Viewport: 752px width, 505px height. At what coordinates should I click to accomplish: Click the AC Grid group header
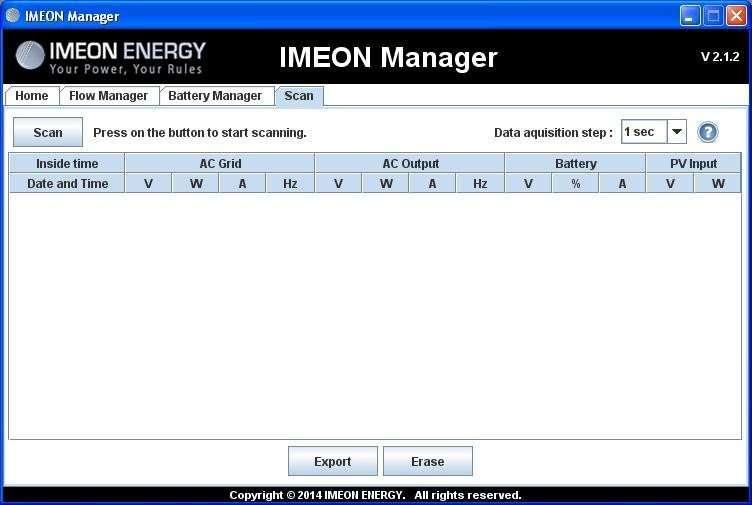click(220, 164)
